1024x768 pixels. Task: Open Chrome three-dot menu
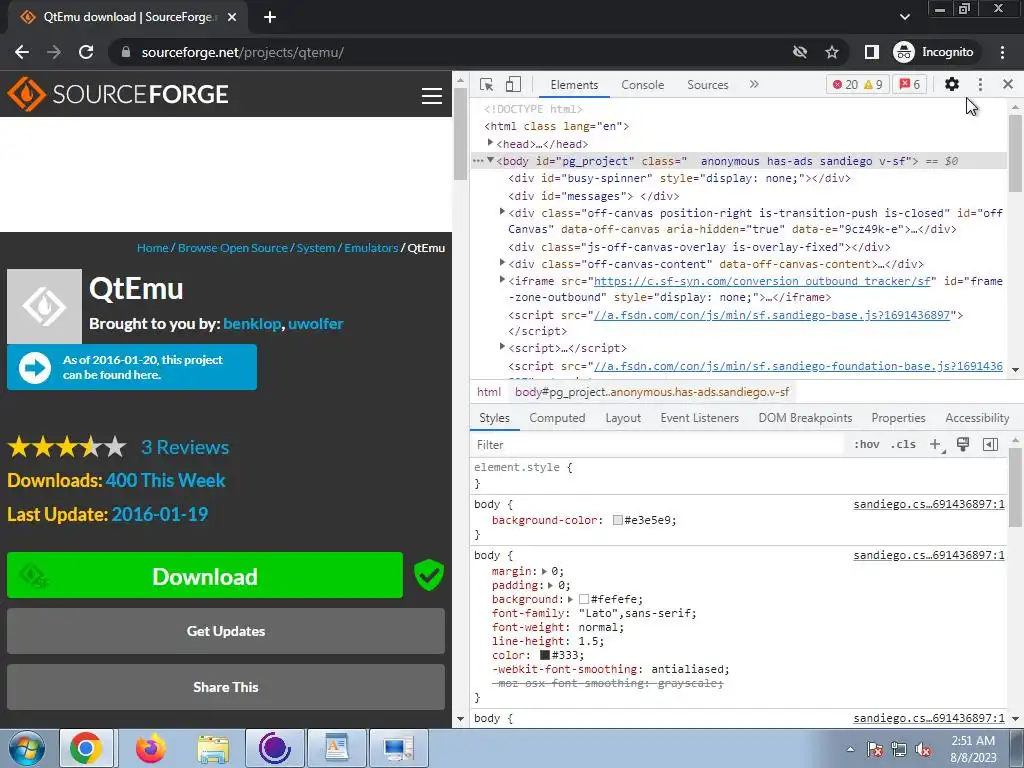[1002, 52]
